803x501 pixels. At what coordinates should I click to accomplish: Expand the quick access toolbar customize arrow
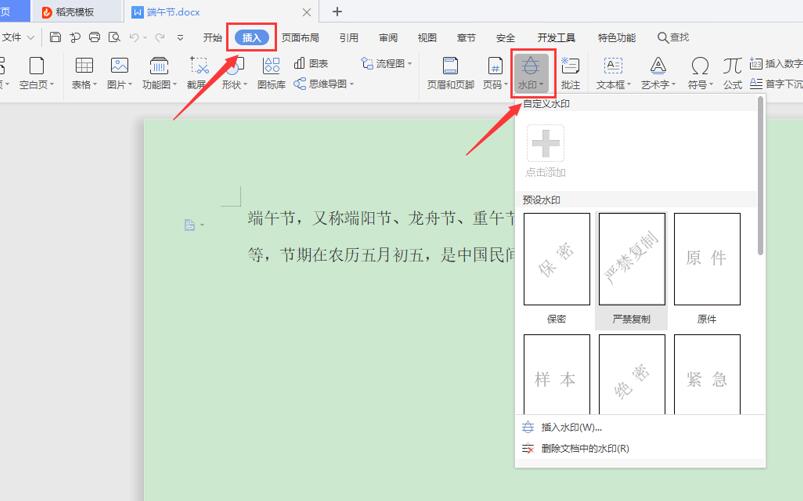pos(180,37)
